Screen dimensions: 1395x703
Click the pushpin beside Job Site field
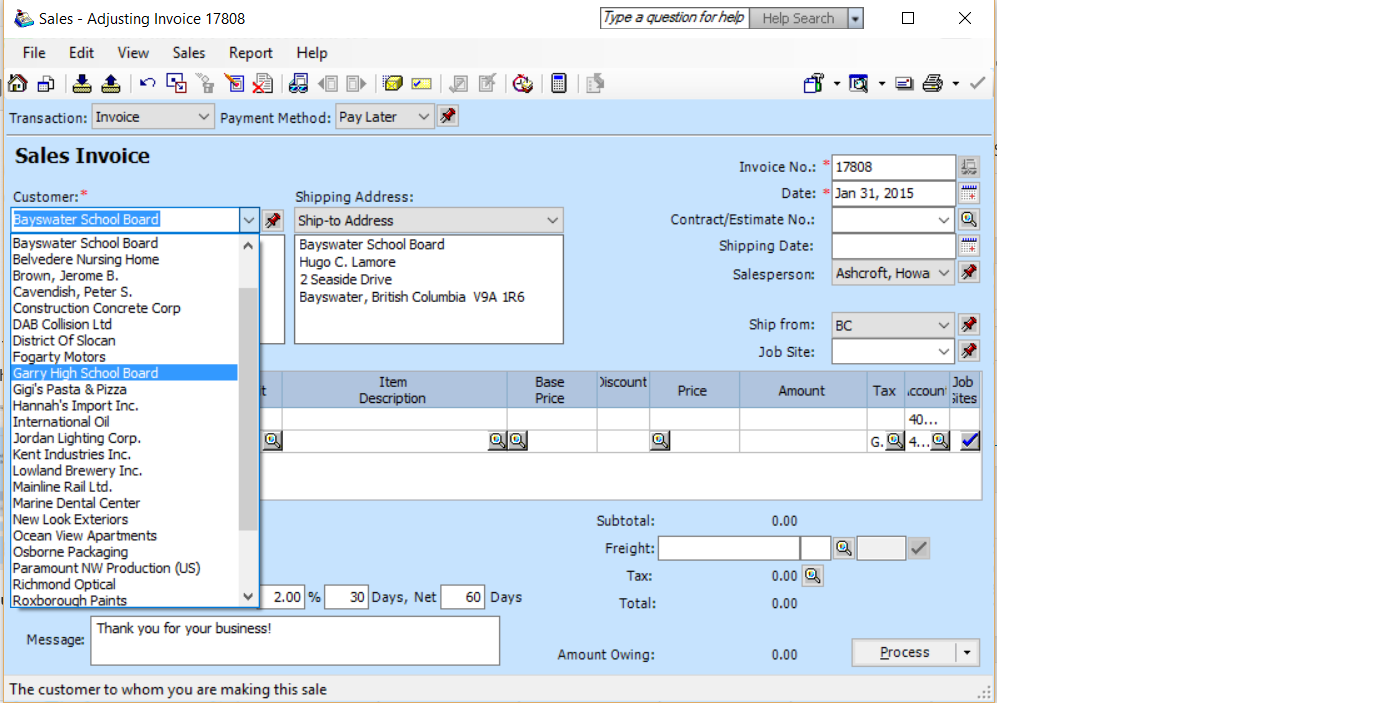pyautogui.click(x=968, y=351)
